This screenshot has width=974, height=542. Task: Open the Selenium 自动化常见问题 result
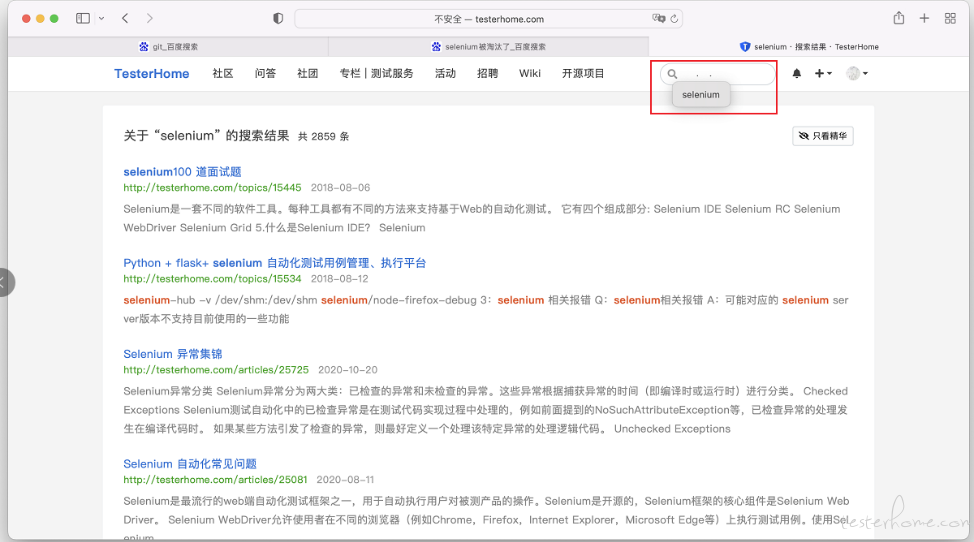click(190, 464)
